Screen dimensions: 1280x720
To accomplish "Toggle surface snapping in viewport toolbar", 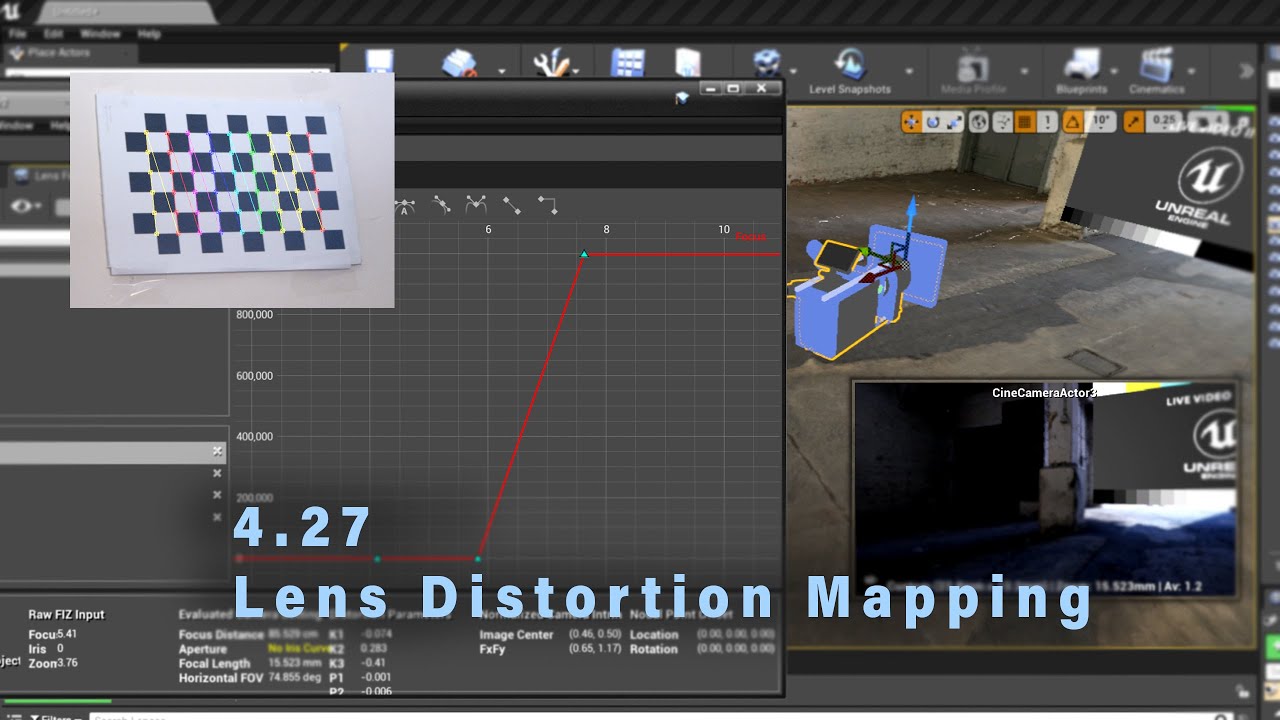I will 1001,122.
